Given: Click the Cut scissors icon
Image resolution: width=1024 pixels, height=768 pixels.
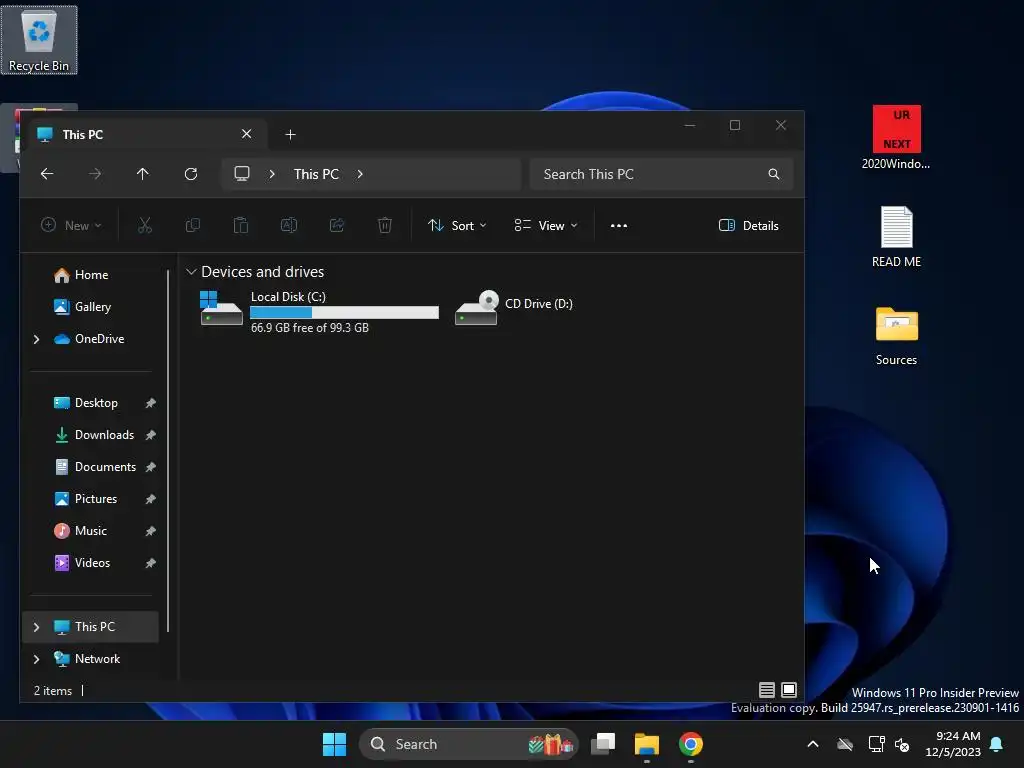Looking at the screenshot, I should [x=145, y=225].
